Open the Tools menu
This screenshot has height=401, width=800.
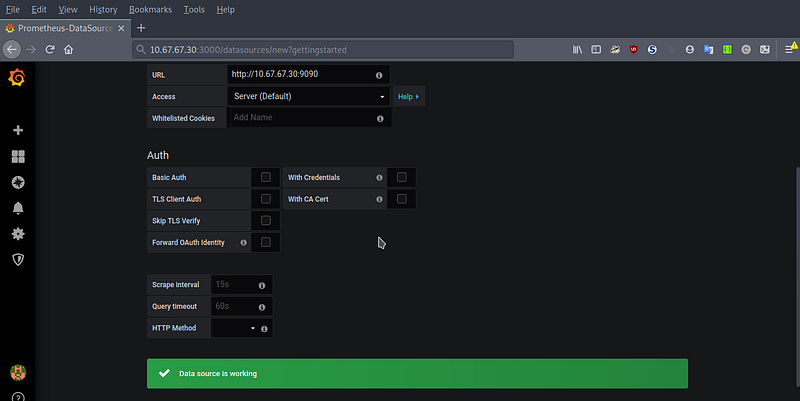tap(194, 10)
